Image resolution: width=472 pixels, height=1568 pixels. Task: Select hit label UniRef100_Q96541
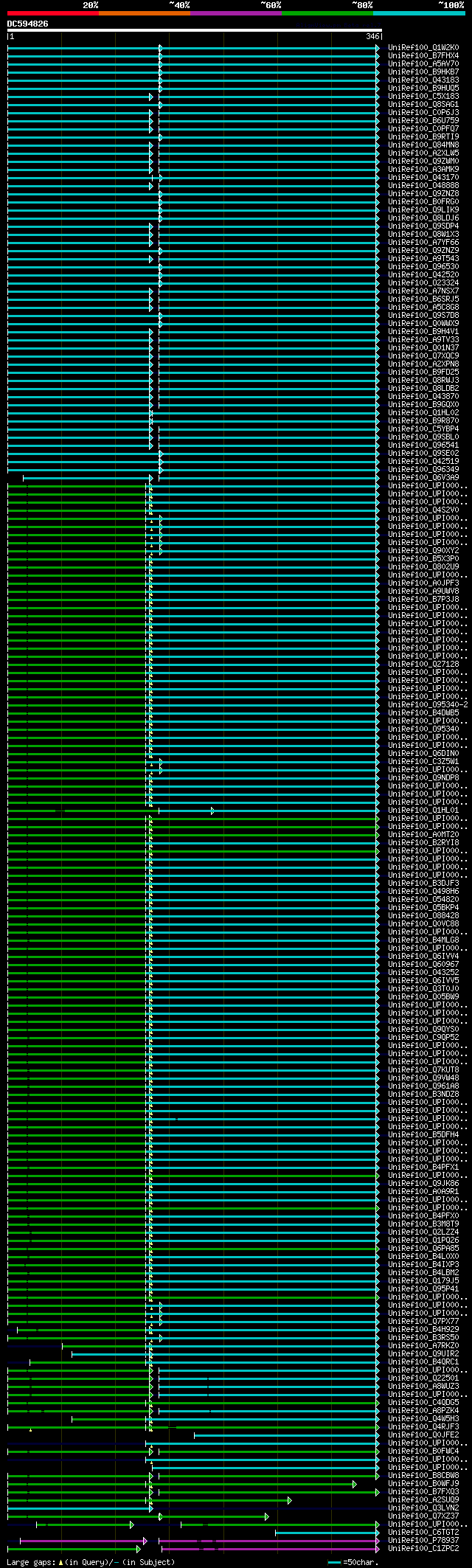(423, 445)
